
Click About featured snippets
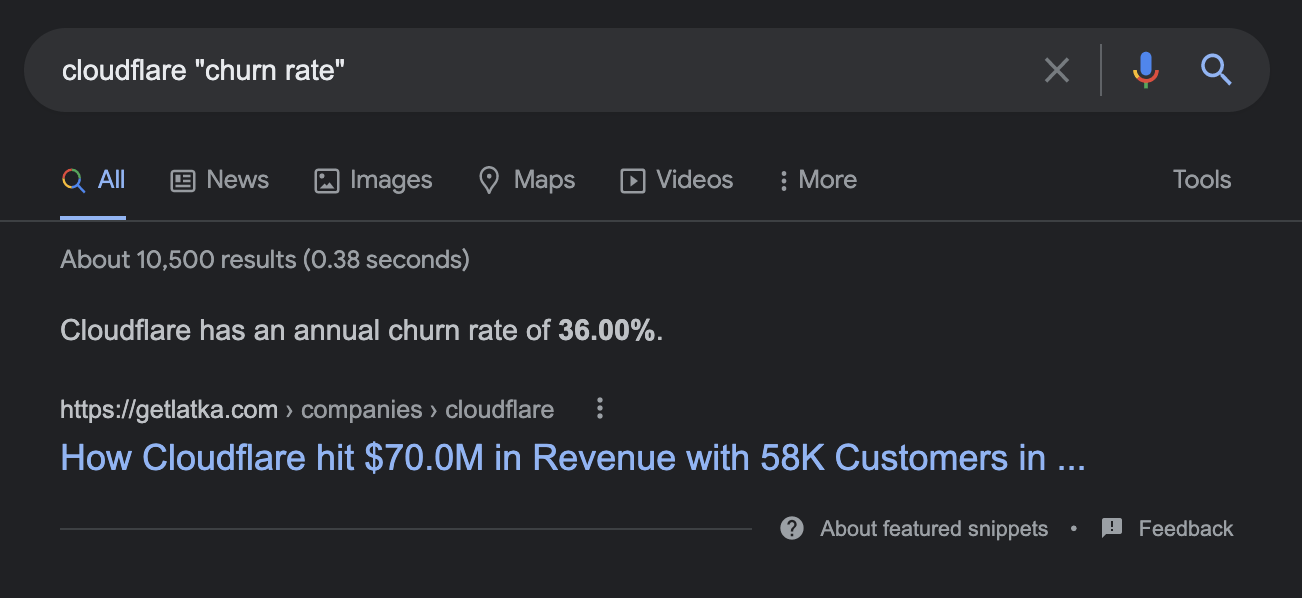click(x=932, y=528)
